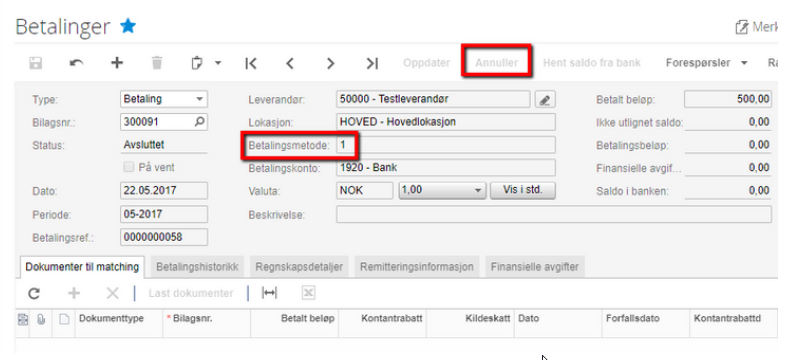Click the Beskrivelse text field
The width and height of the screenshot is (789, 360).
[x=554, y=214]
